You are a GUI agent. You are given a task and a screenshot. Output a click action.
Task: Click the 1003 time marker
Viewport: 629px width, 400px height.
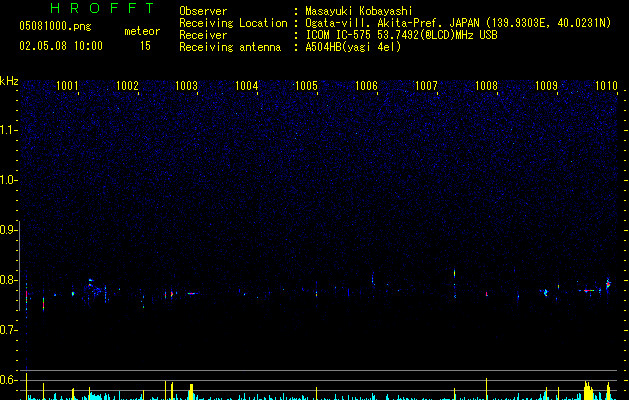(x=187, y=86)
